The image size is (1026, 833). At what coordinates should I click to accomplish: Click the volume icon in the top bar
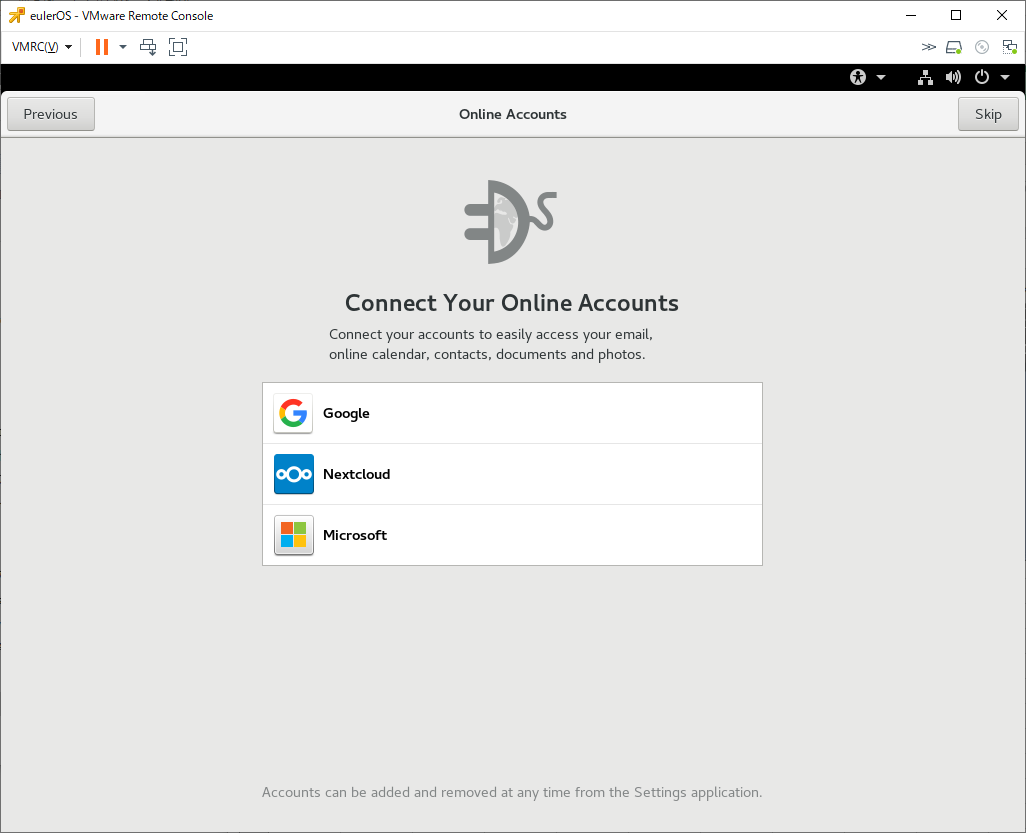pyautogui.click(x=953, y=77)
